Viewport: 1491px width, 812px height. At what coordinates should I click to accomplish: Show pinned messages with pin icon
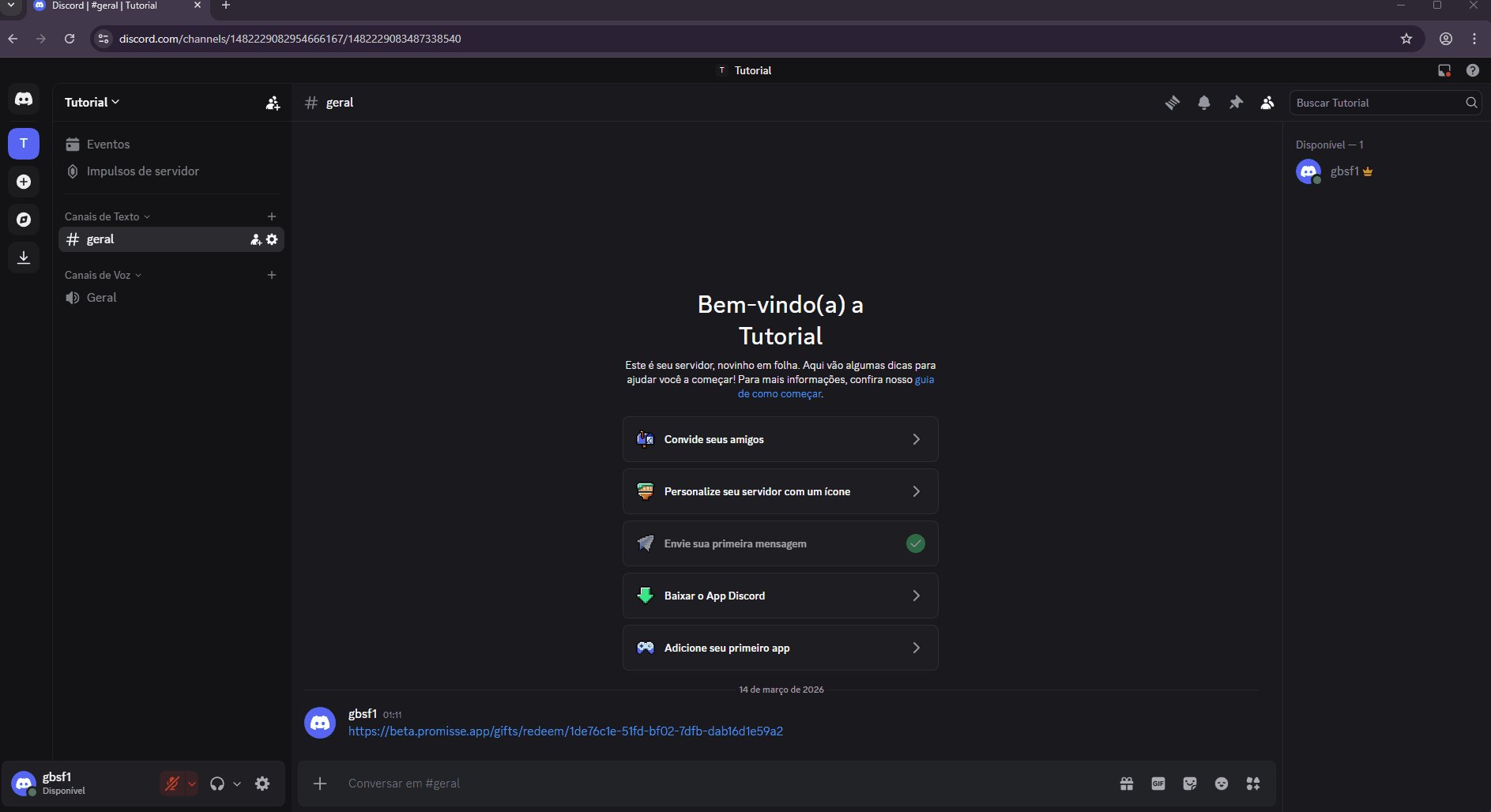click(1236, 103)
